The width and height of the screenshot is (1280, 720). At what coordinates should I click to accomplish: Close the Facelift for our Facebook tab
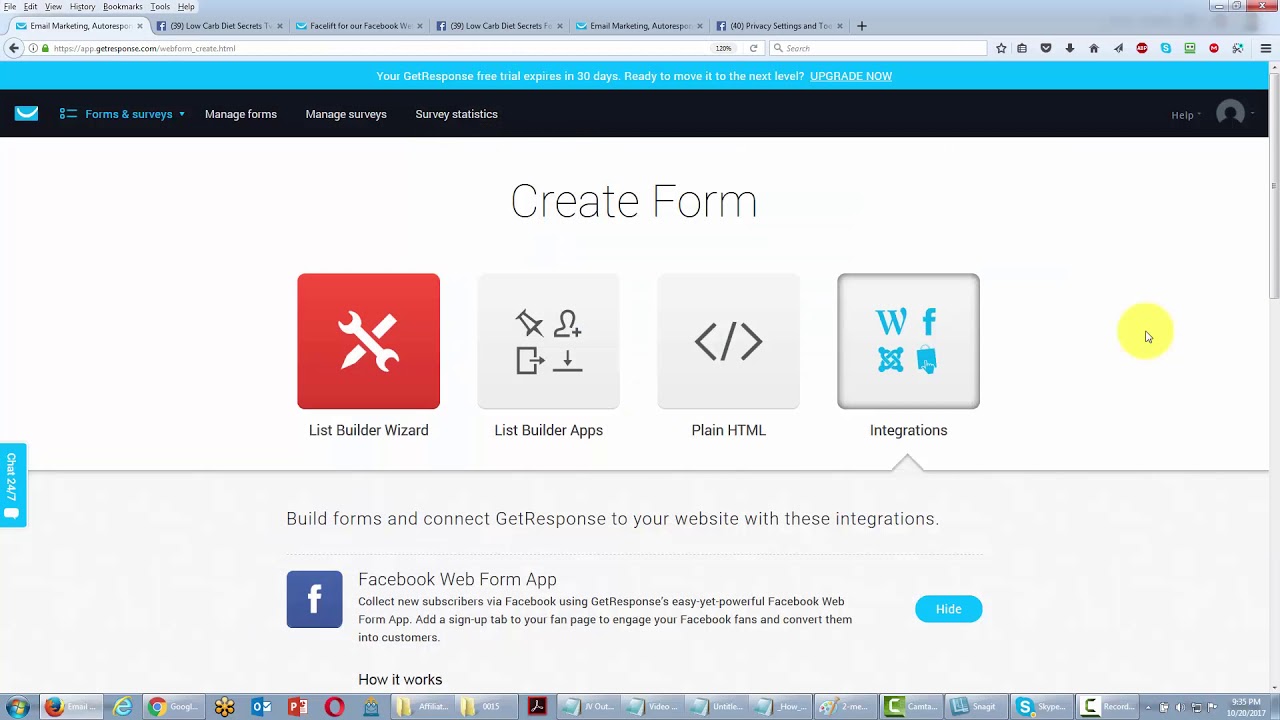tap(419, 26)
